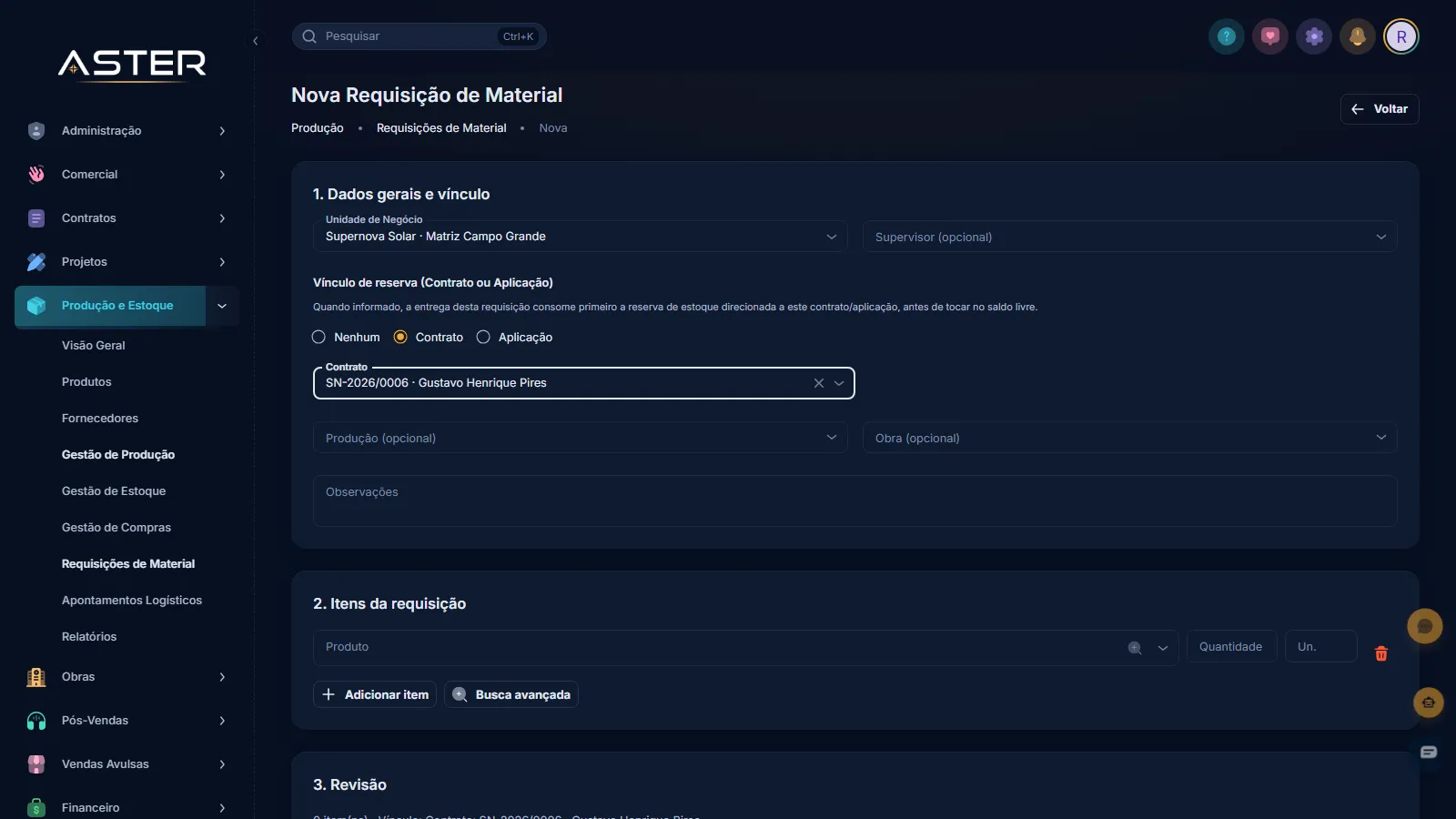Open the heart feedback icon in header
Viewport: 1456px width, 819px height.
click(x=1270, y=36)
